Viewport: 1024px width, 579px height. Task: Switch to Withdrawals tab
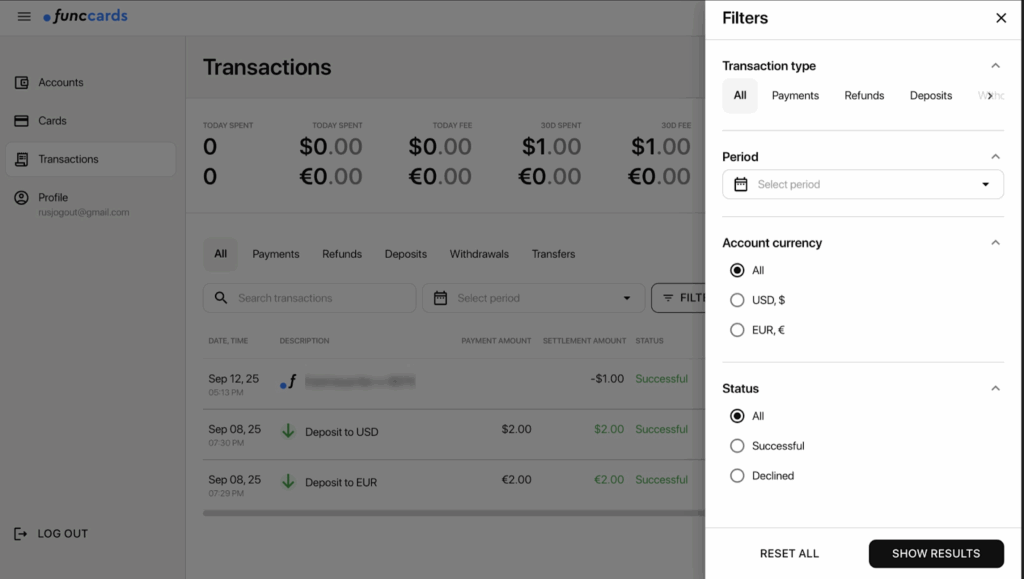coord(479,254)
